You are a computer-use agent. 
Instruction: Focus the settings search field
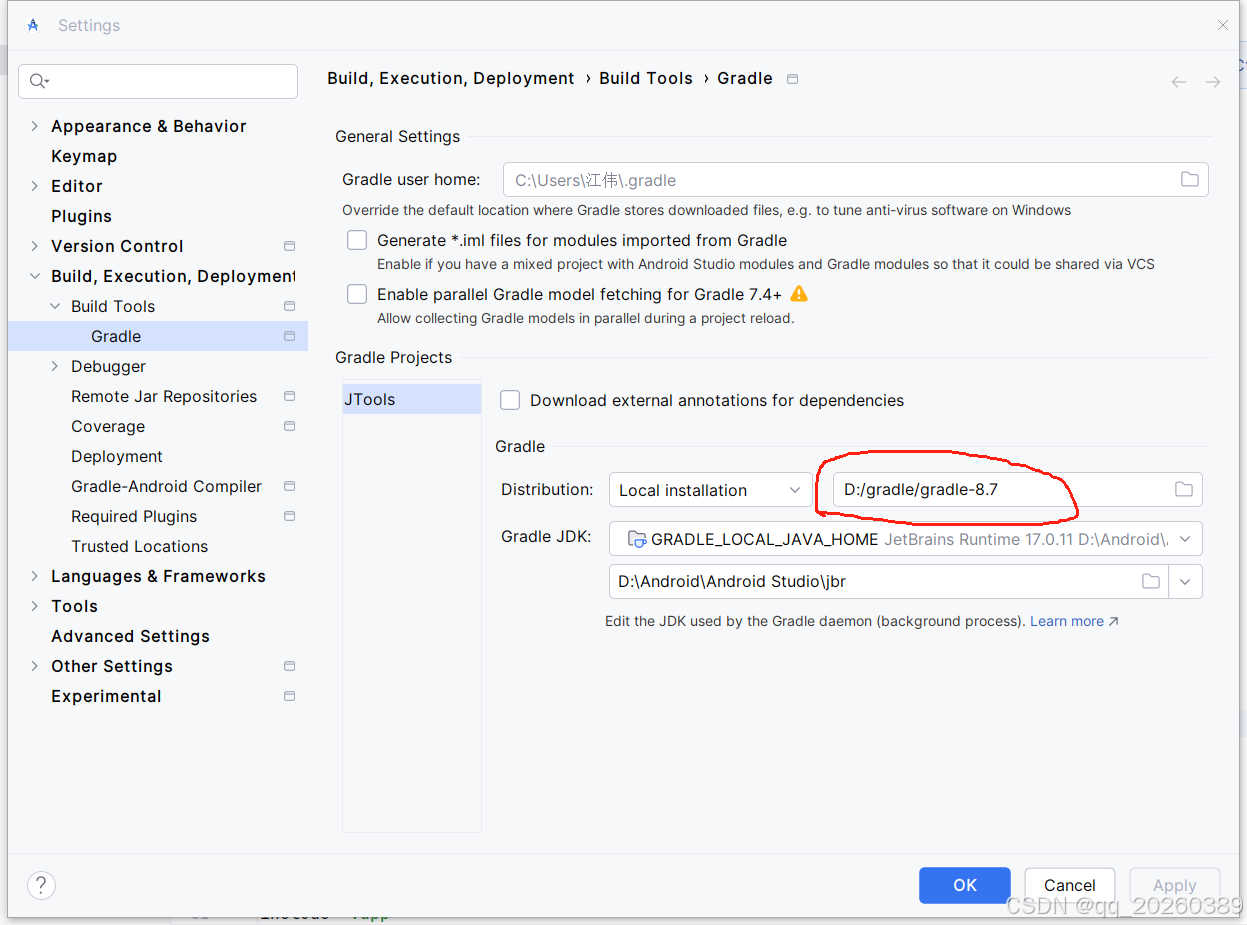[158, 81]
